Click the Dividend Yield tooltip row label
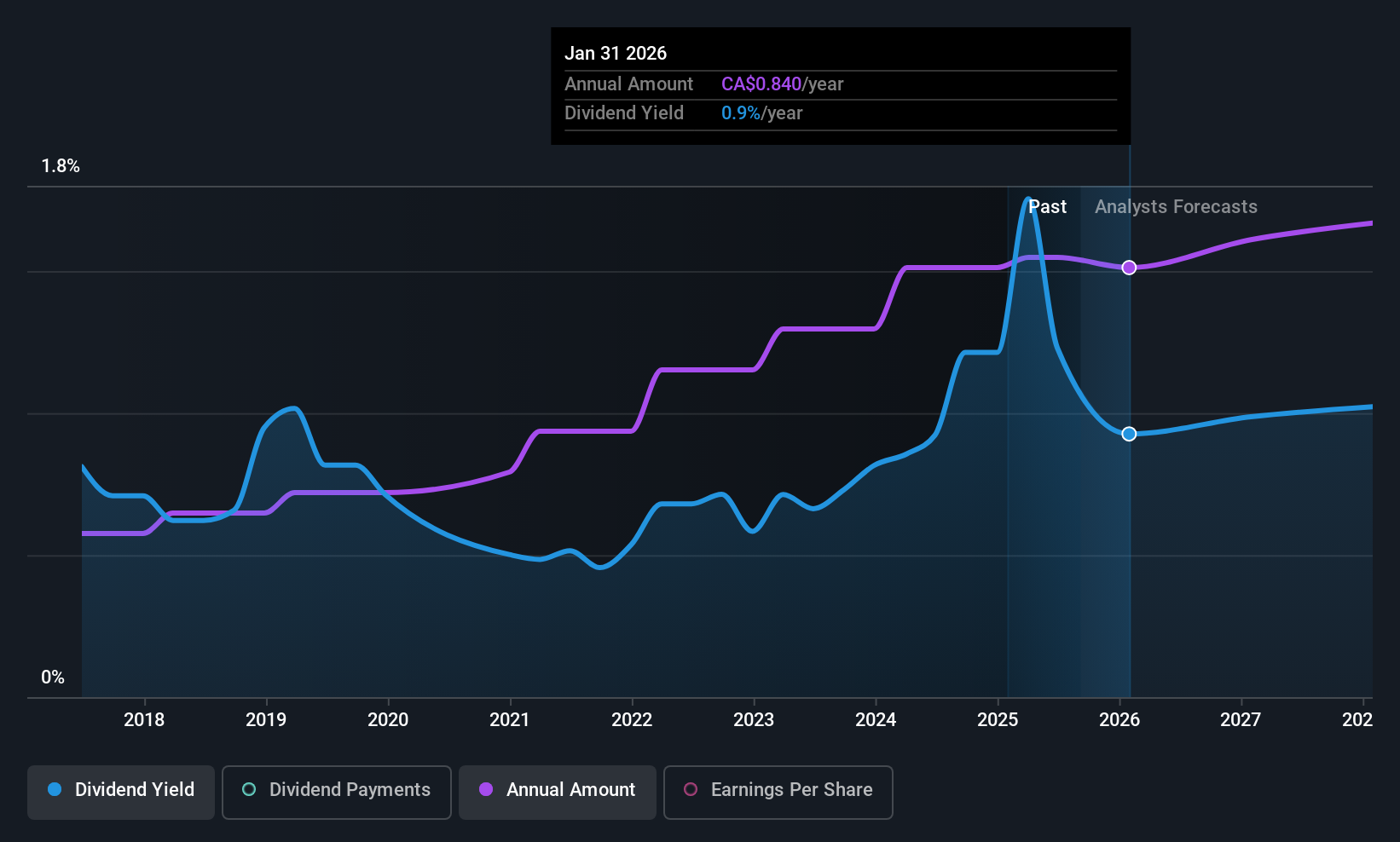The height and width of the screenshot is (842, 1400). coord(624,112)
